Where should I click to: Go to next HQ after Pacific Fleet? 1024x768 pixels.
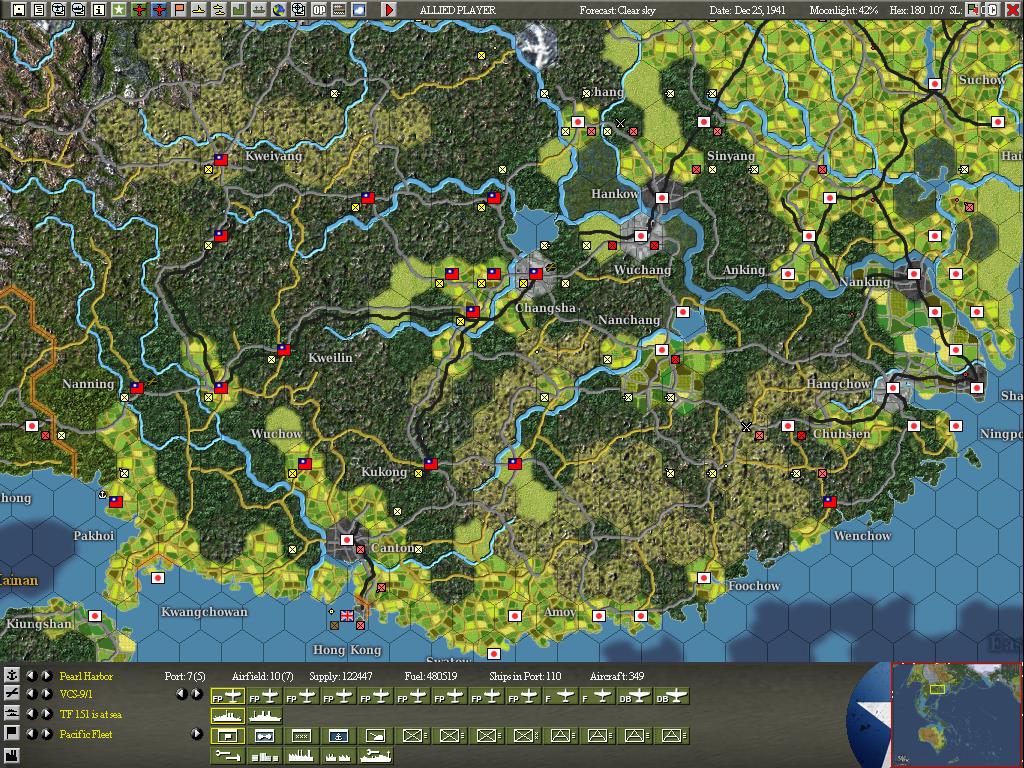(47, 734)
